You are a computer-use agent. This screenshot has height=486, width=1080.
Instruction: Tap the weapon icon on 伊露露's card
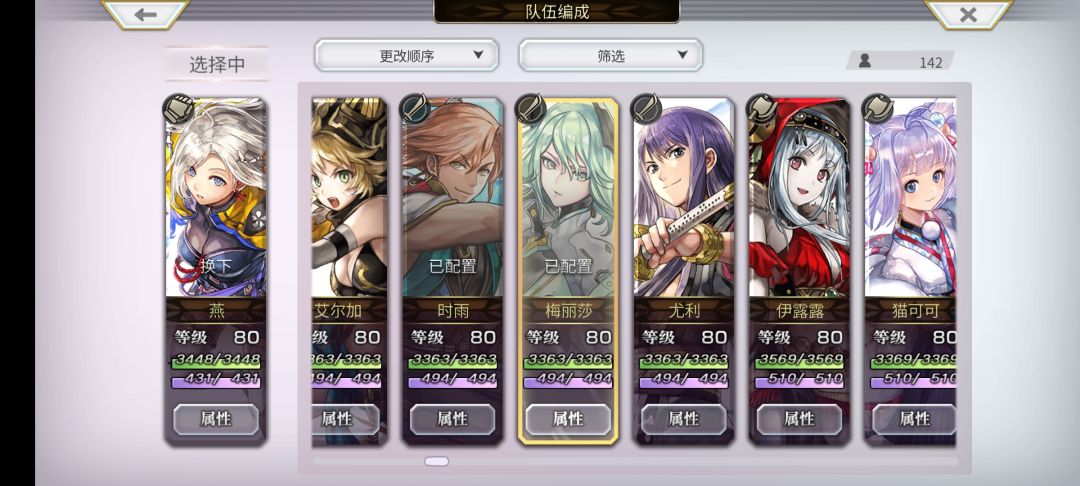[762, 109]
